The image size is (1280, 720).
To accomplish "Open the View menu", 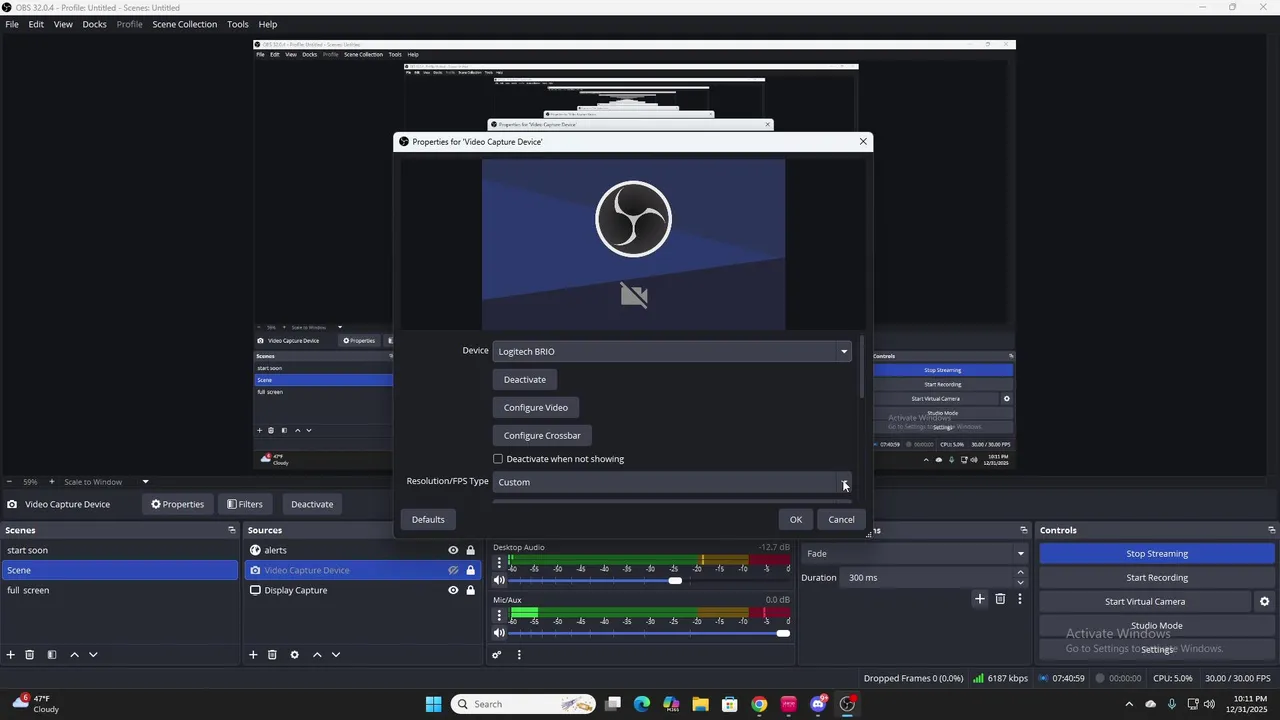I will [x=63, y=24].
